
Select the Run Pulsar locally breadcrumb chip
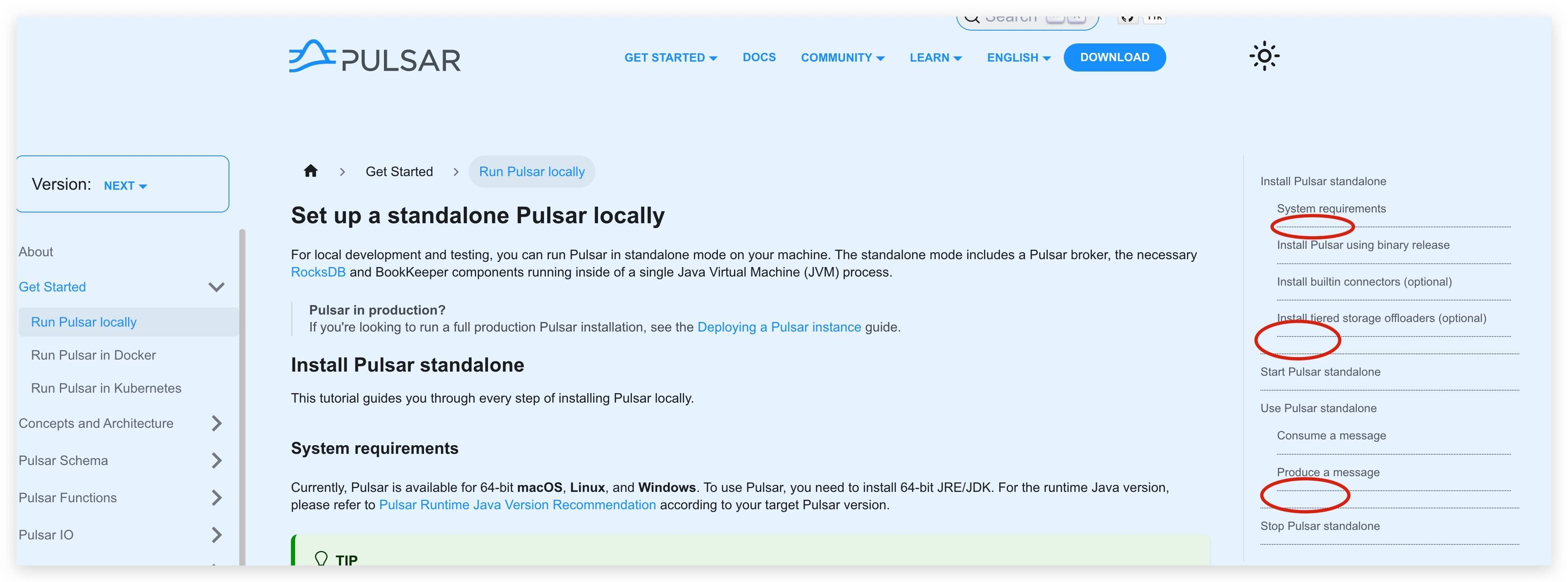(x=531, y=171)
